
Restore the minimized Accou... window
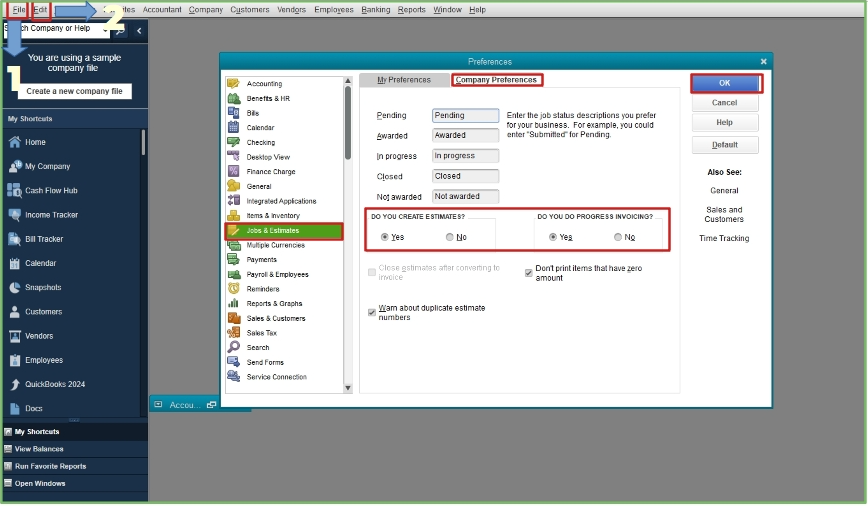211,405
